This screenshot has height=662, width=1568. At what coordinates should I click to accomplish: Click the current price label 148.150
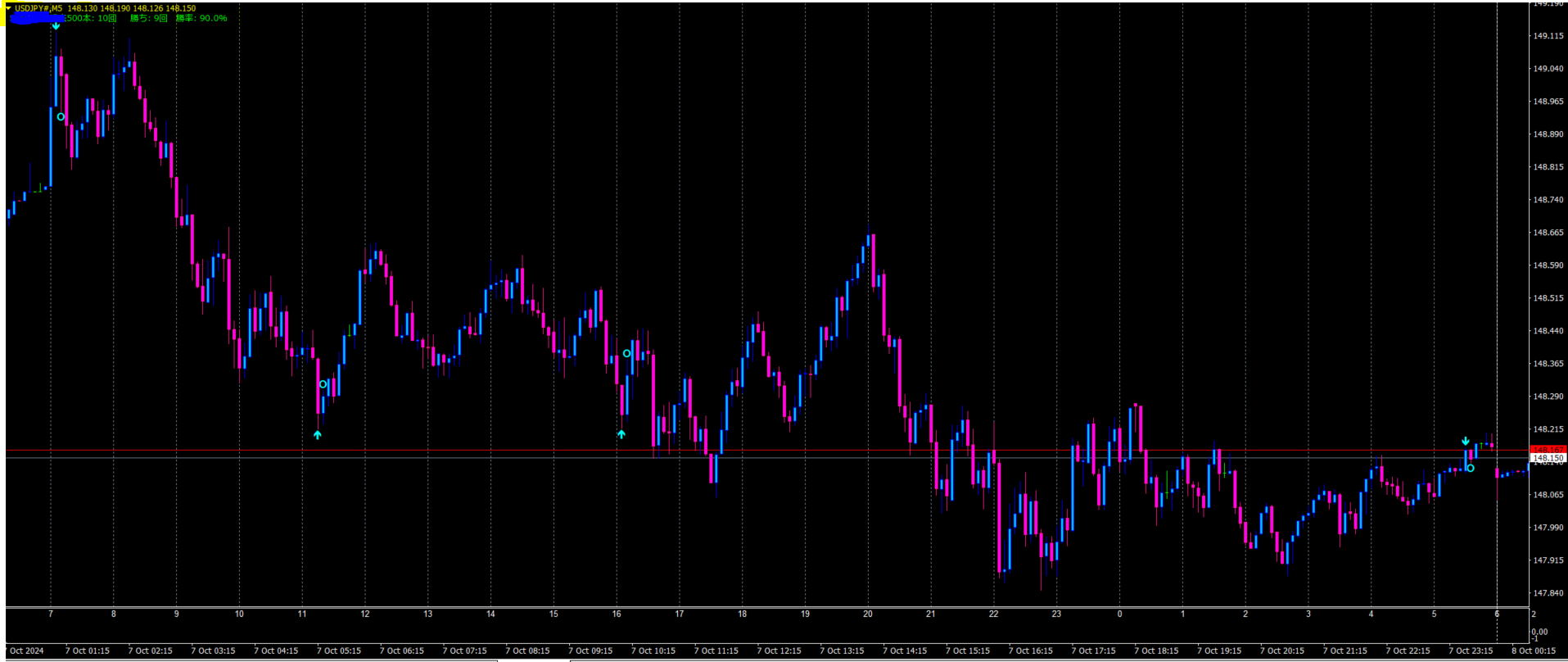point(1548,459)
